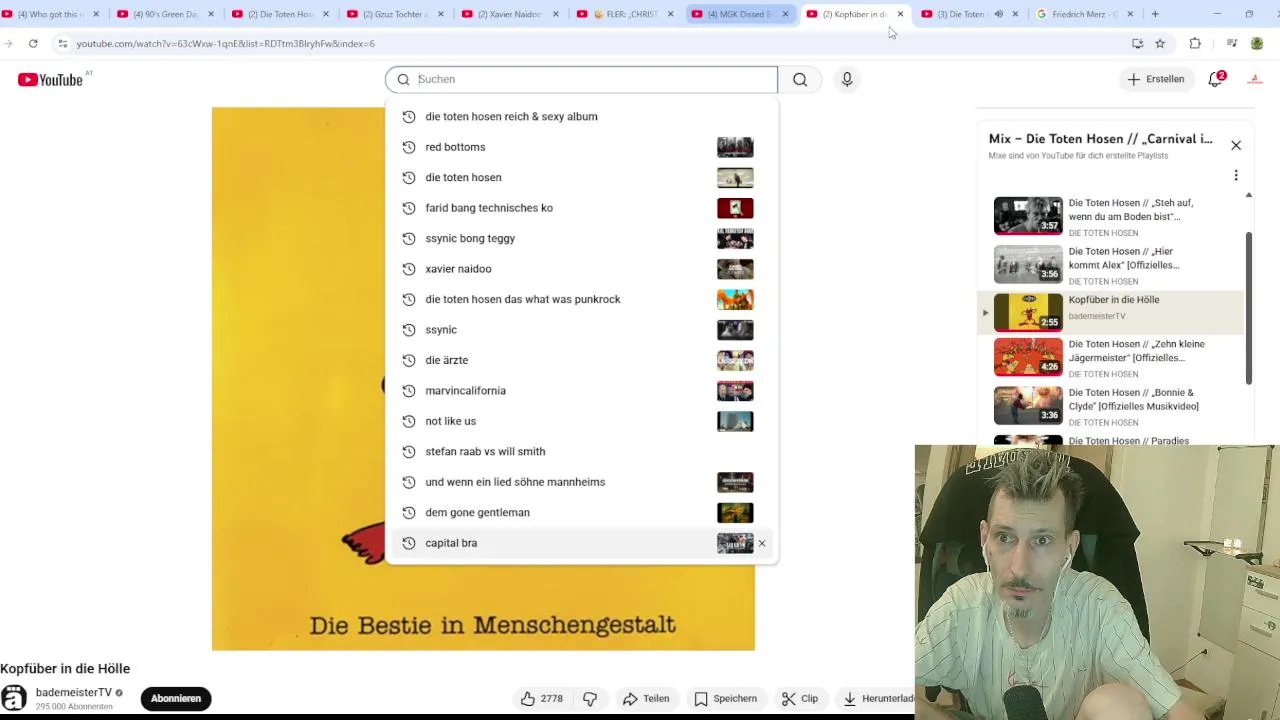The image size is (1280, 720).
Task: Select suggestion 'xavier naidoo'
Action: tap(581, 269)
